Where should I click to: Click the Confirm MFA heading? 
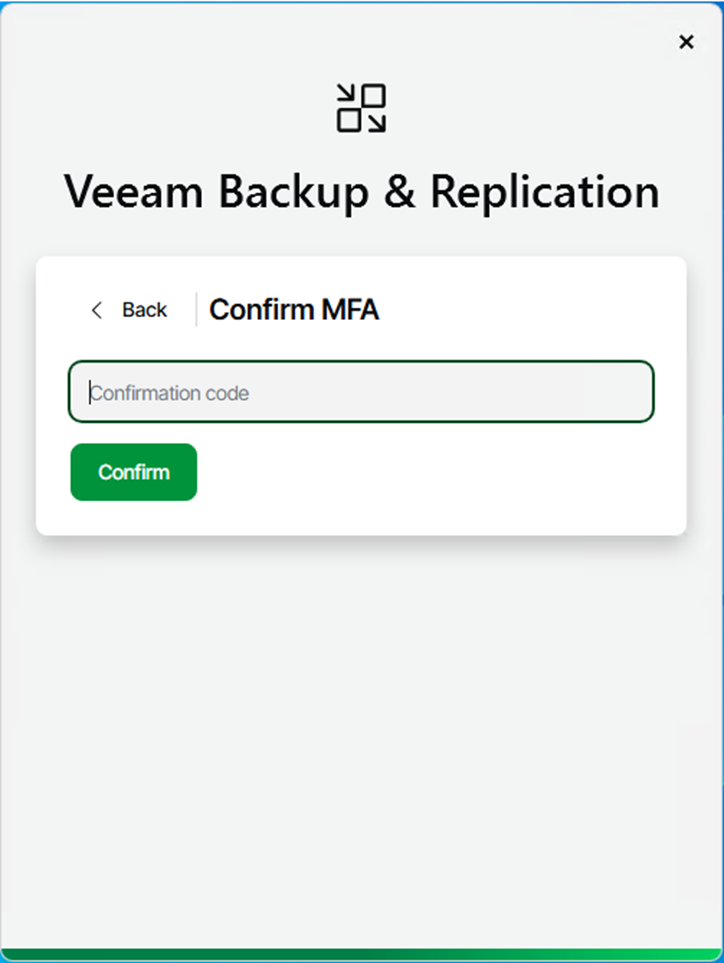point(294,310)
